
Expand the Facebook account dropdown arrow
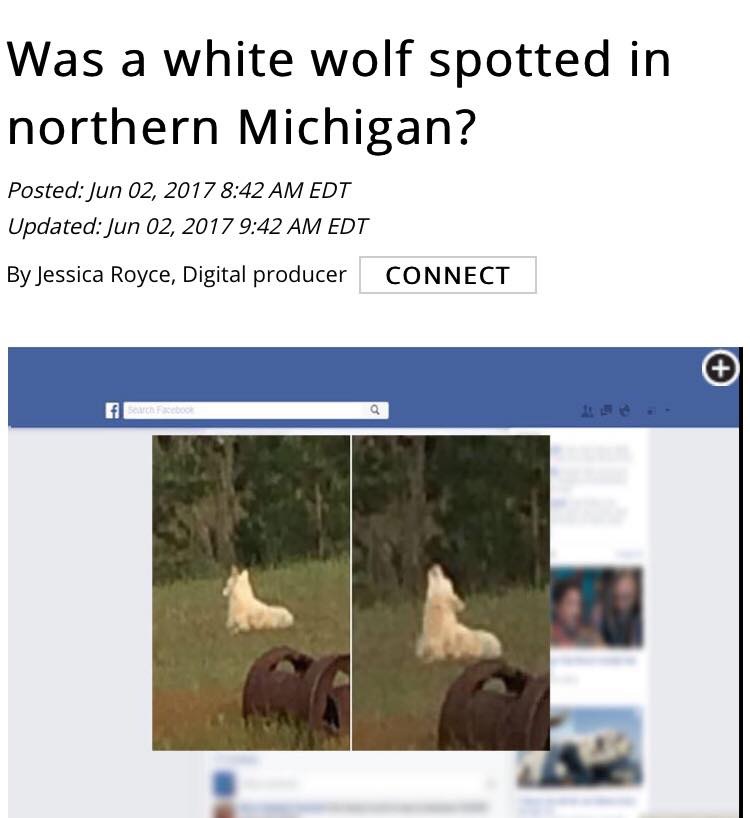pos(667,411)
